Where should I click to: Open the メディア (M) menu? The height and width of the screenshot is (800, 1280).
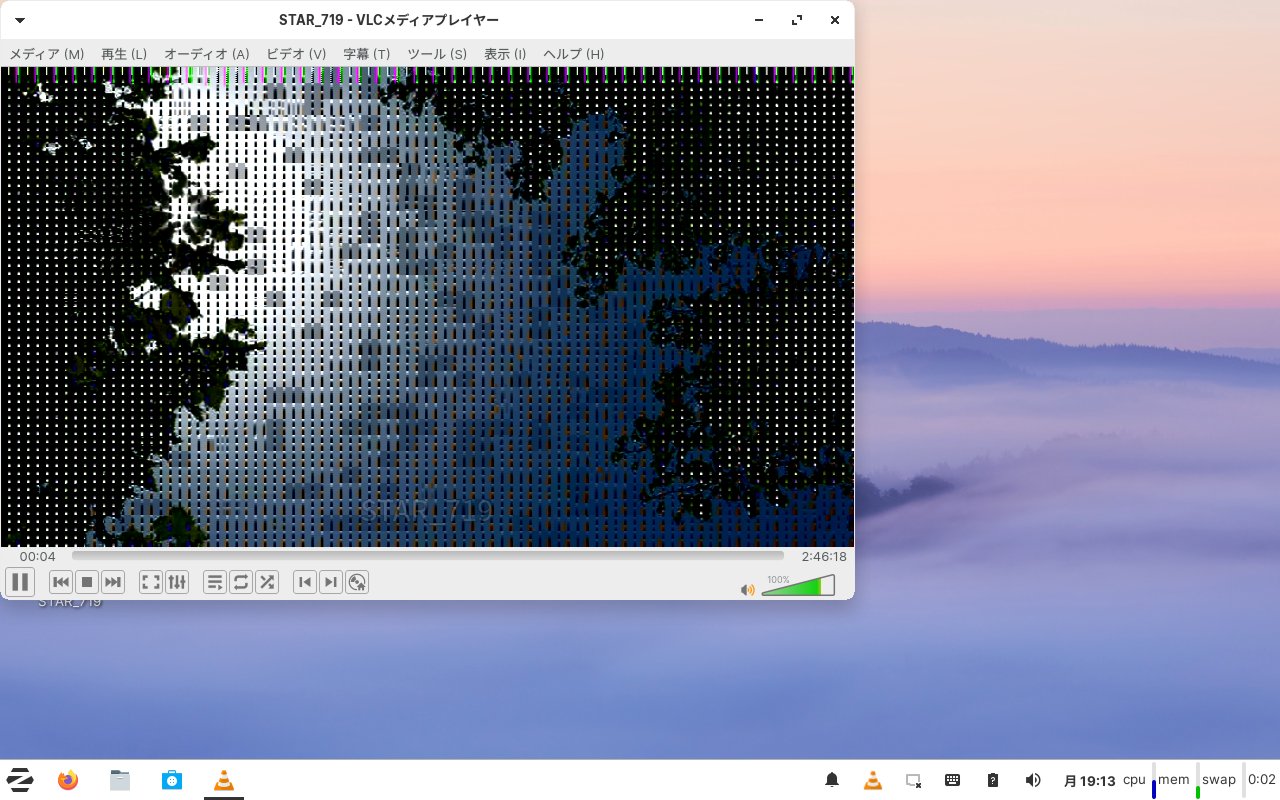(x=47, y=54)
